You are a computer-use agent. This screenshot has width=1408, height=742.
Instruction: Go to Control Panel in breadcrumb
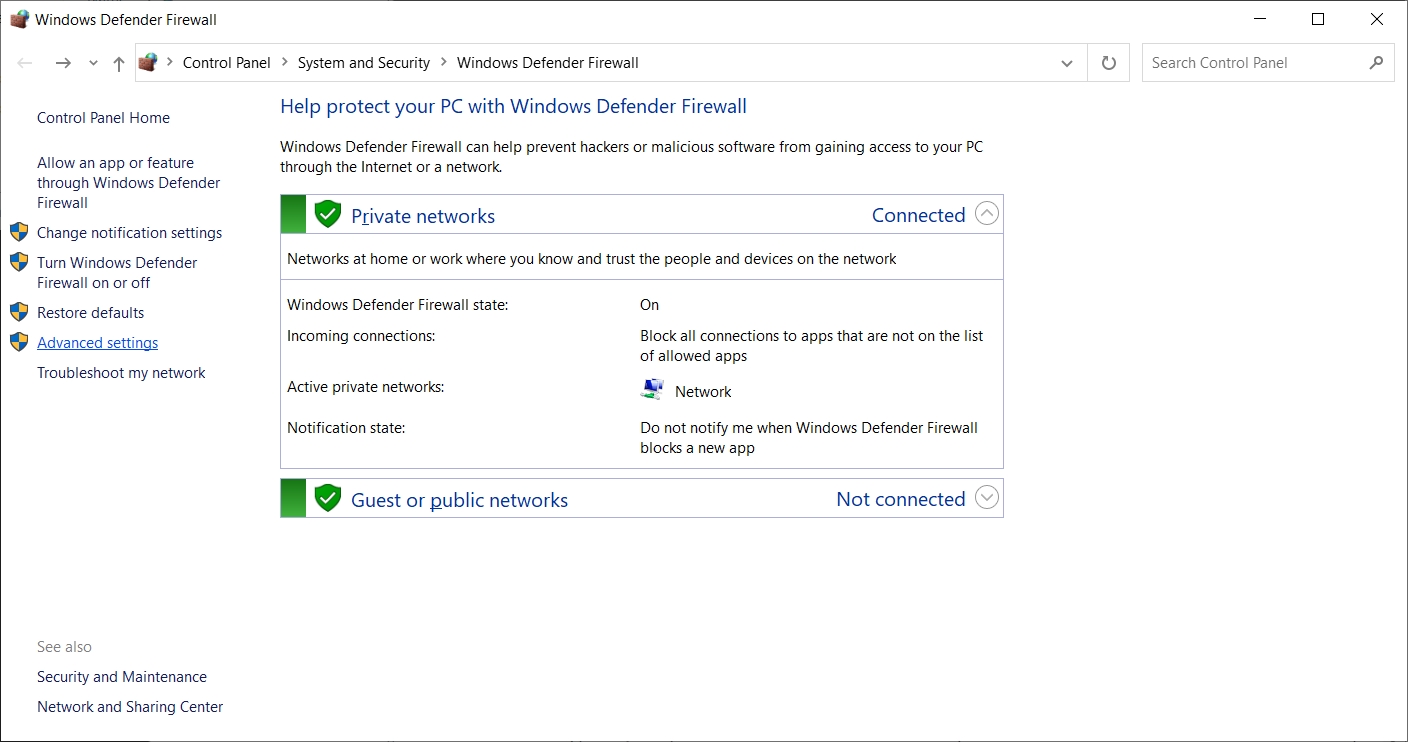[226, 63]
